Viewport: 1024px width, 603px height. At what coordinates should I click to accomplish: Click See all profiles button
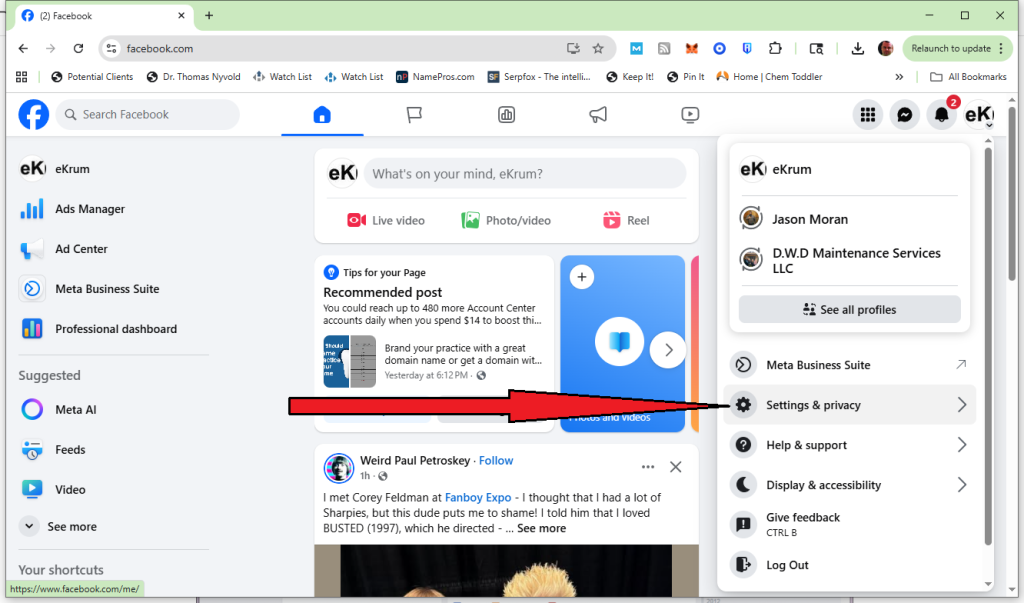(849, 310)
